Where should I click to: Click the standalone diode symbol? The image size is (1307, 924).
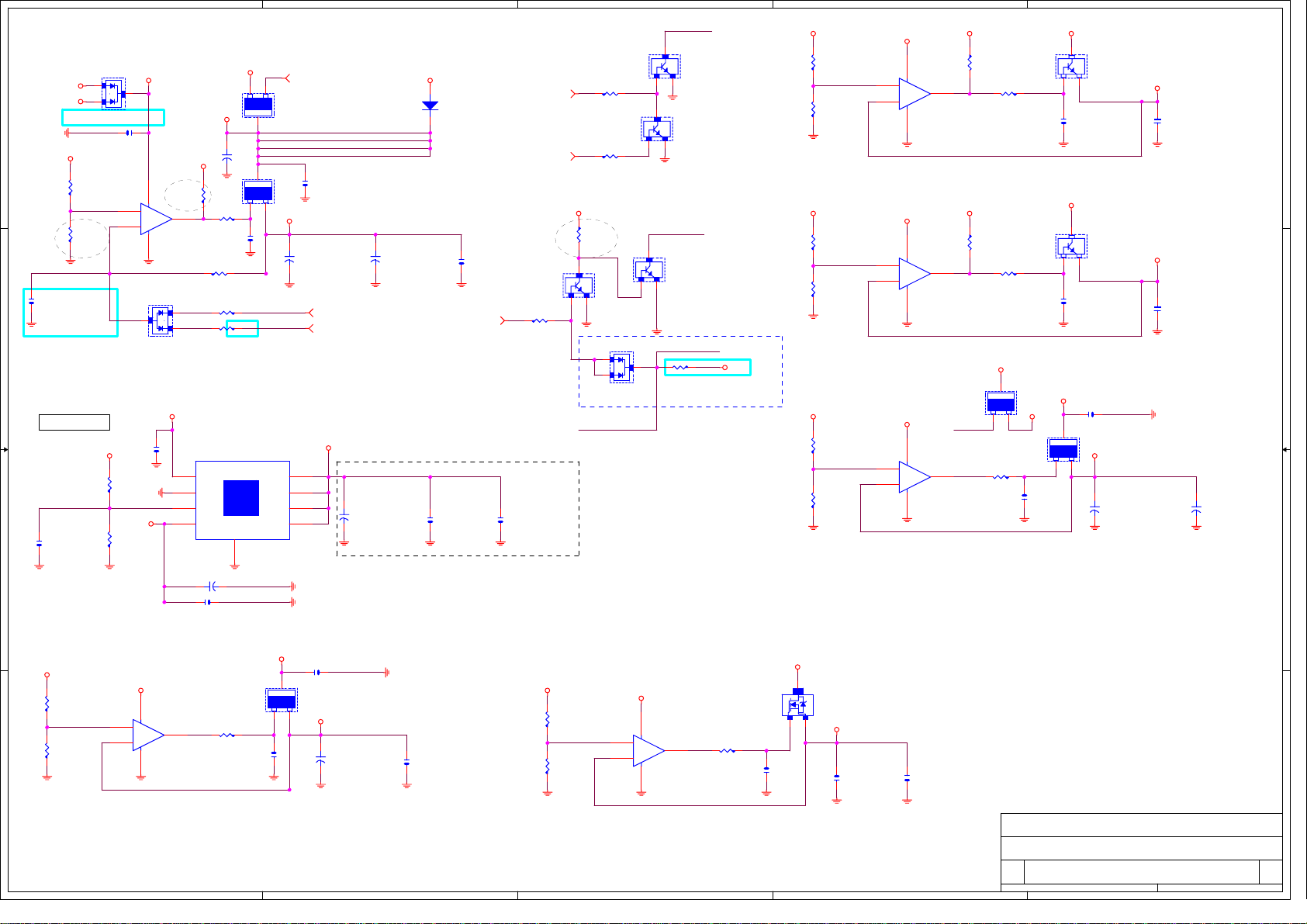(430, 106)
